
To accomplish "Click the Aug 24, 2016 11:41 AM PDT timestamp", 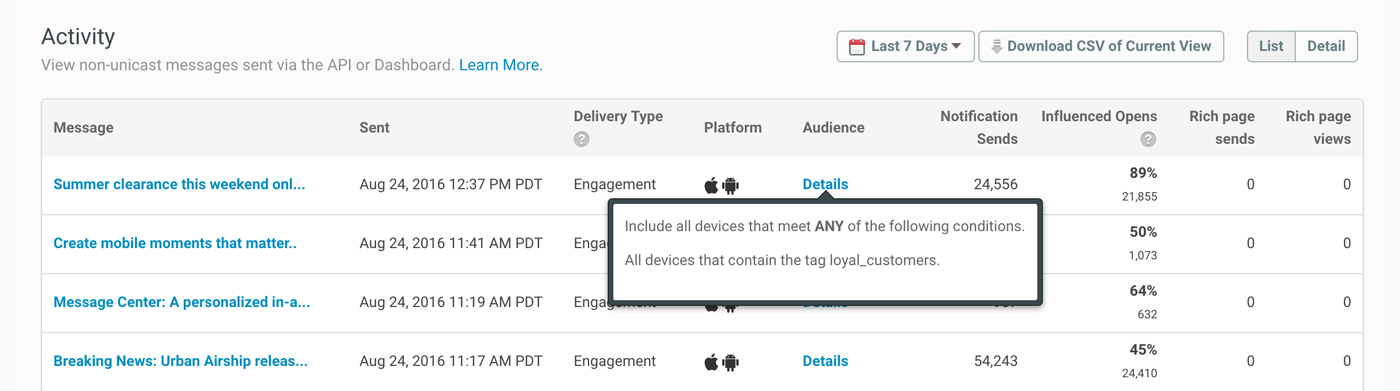I will [x=451, y=243].
